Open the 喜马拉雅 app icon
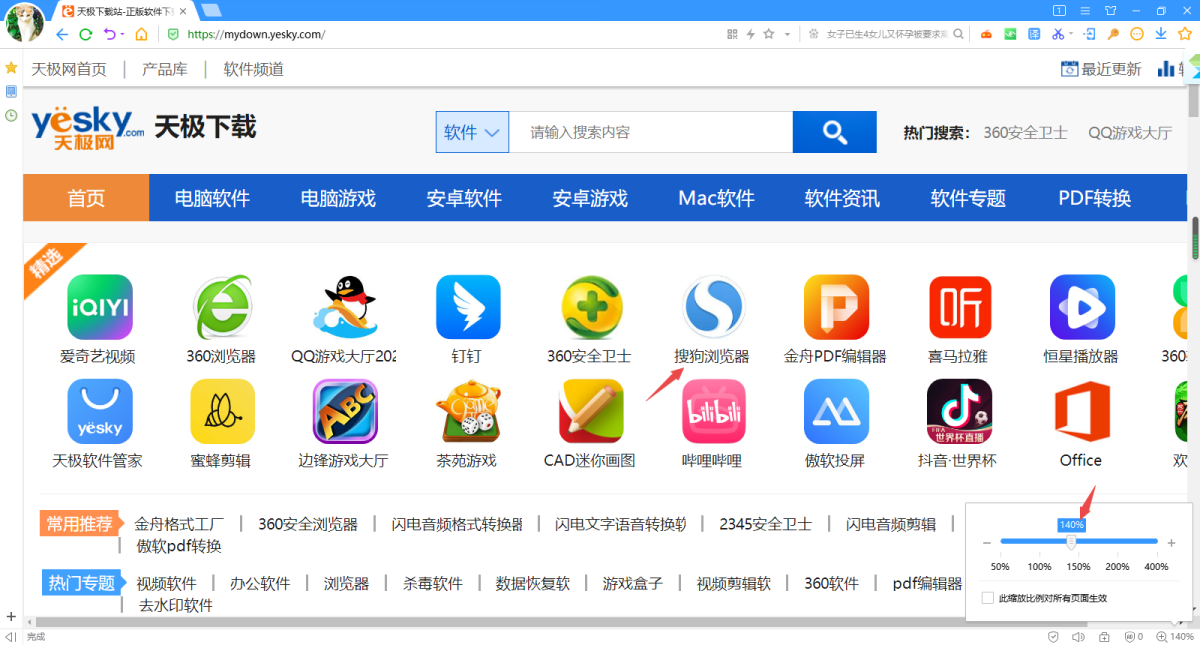The height and width of the screenshot is (645, 1200). pos(960,307)
